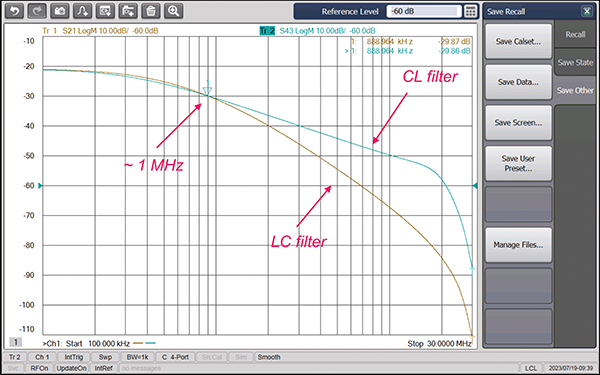Click the Save User Preset button
600x375 pixels.
pos(518,163)
